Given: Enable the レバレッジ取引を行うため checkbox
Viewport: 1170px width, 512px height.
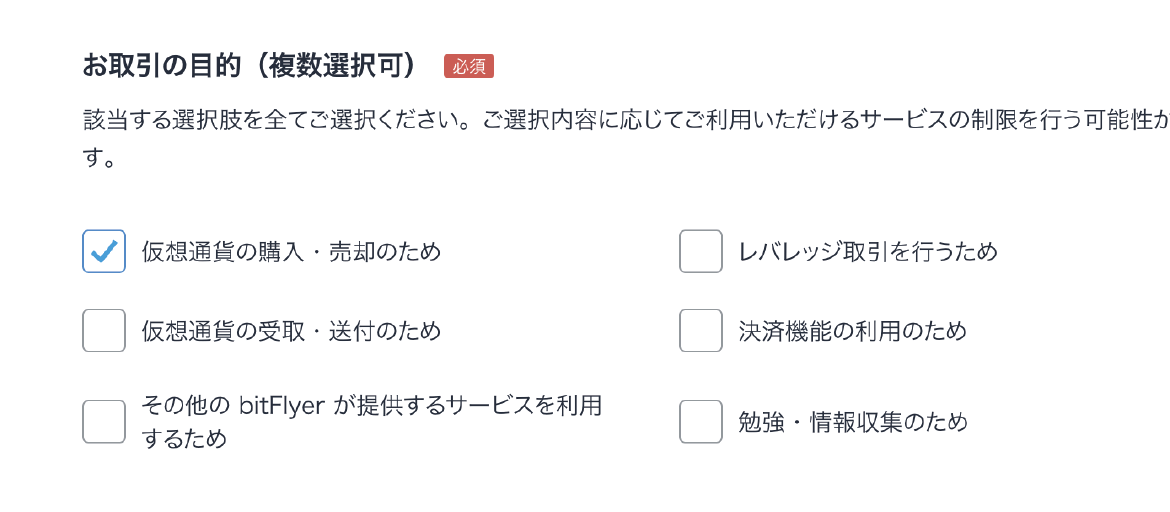Looking at the screenshot, I should 701,251.
